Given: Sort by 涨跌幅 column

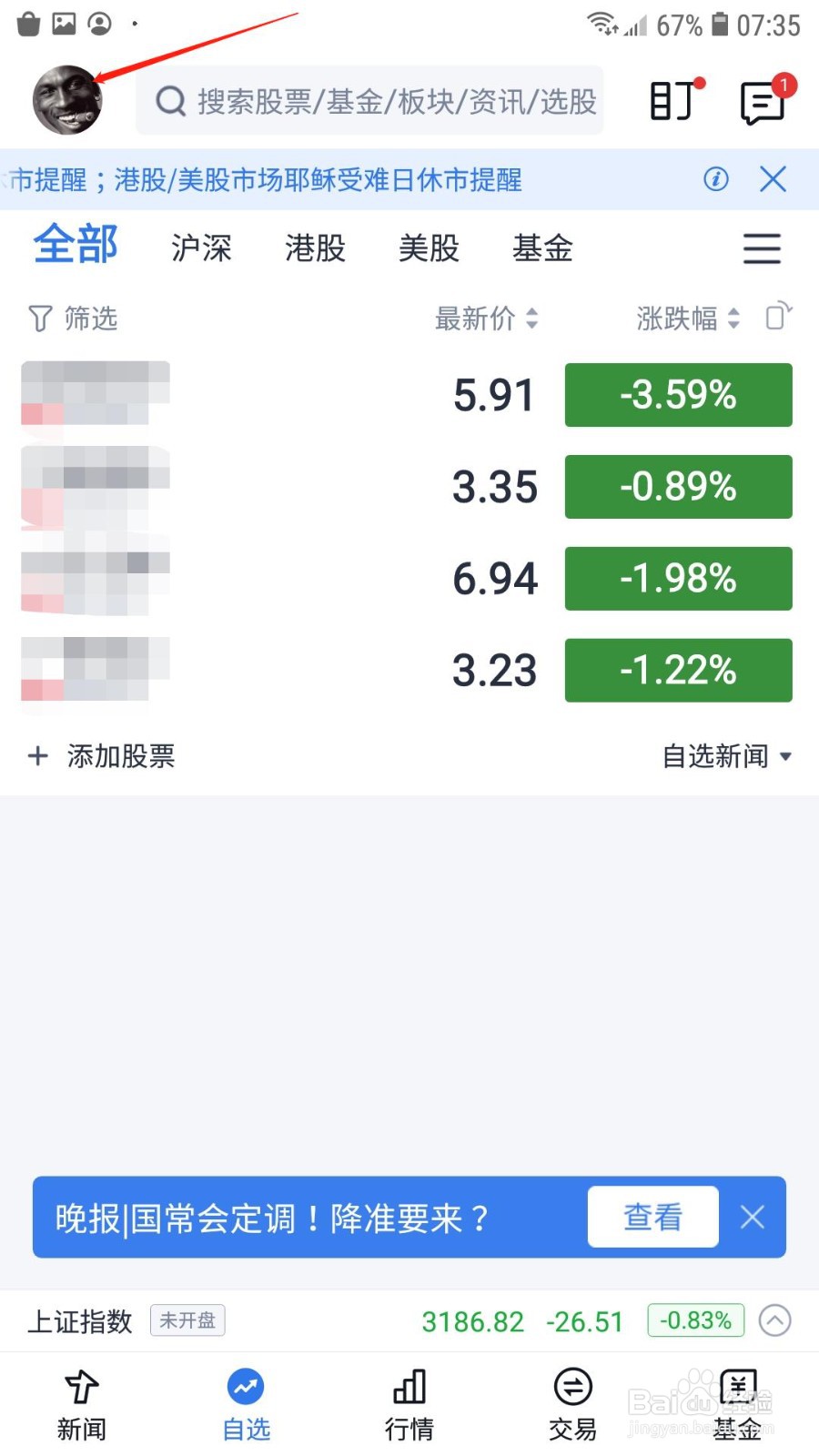Looking at the screenshot, I should (688, 318).
